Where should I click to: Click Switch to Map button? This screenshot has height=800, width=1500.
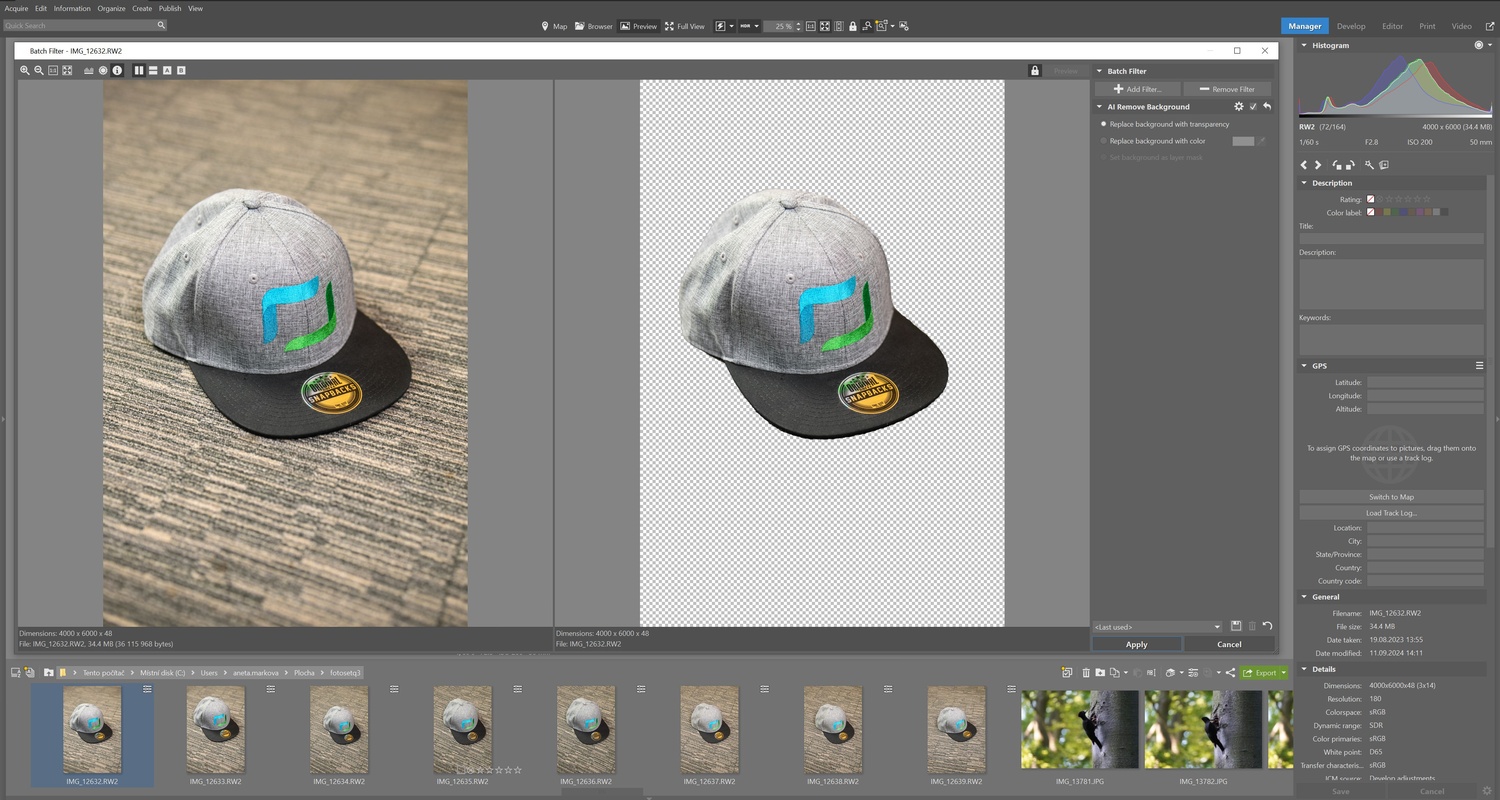tap(1391, 497)
